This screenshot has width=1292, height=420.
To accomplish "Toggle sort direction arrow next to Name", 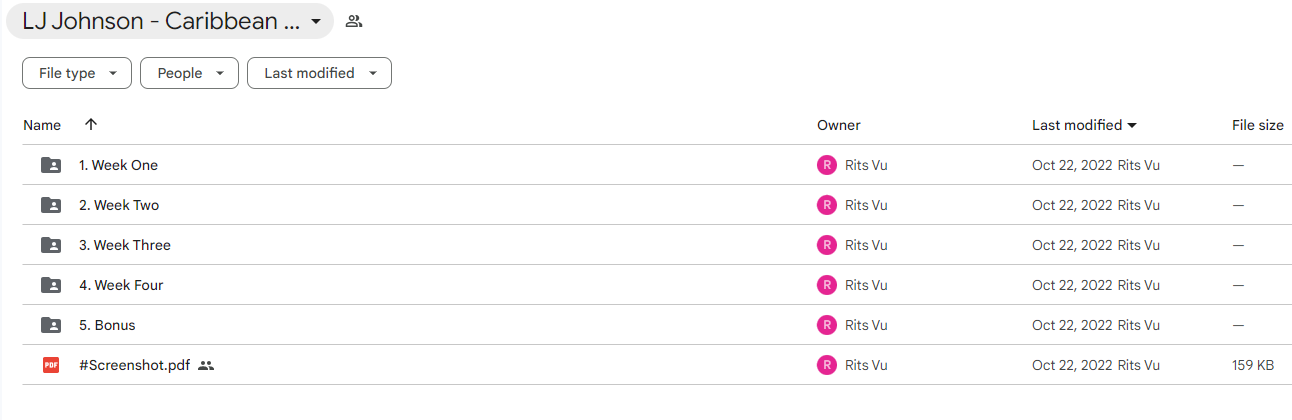I will click(91, 125).
